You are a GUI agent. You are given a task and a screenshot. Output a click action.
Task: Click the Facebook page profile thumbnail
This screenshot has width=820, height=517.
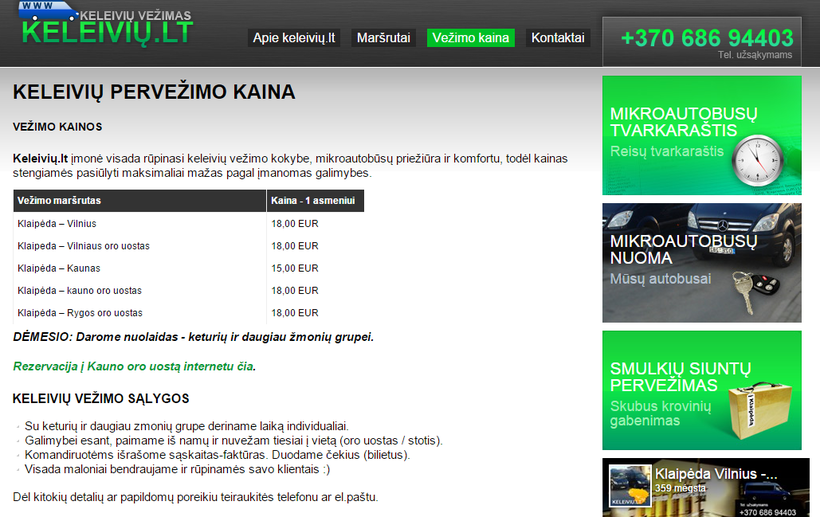tap(630, 486)
